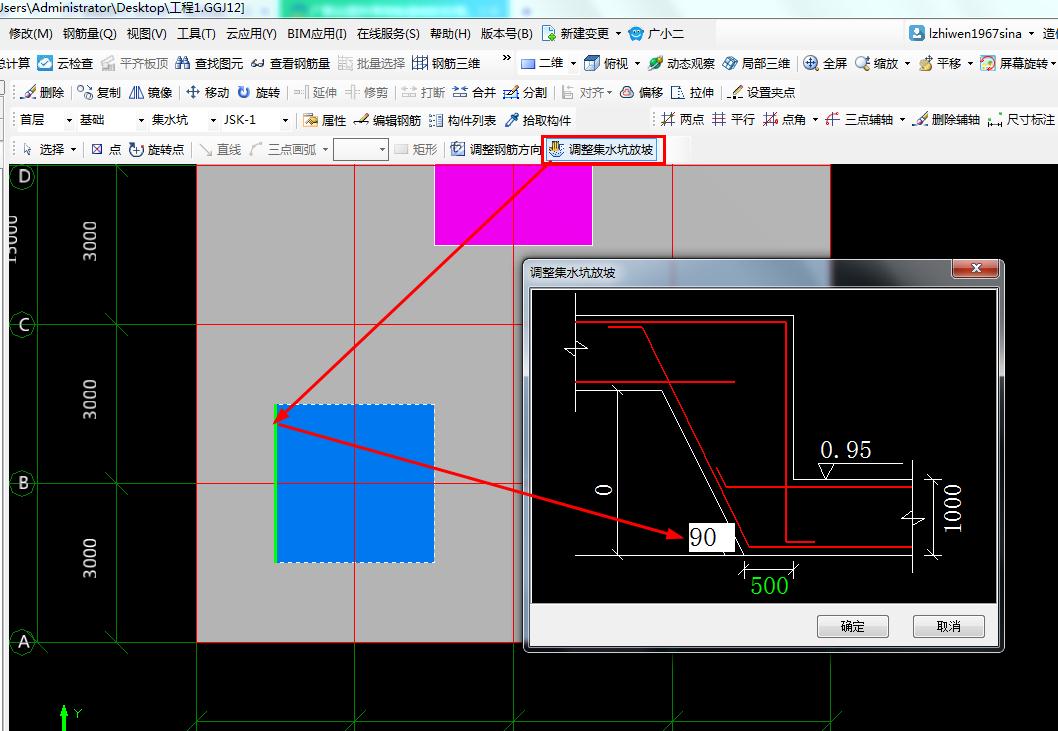The image size is (1058, 731).
Task: Click the 云检查 cloud check icon
Action: 45,63
